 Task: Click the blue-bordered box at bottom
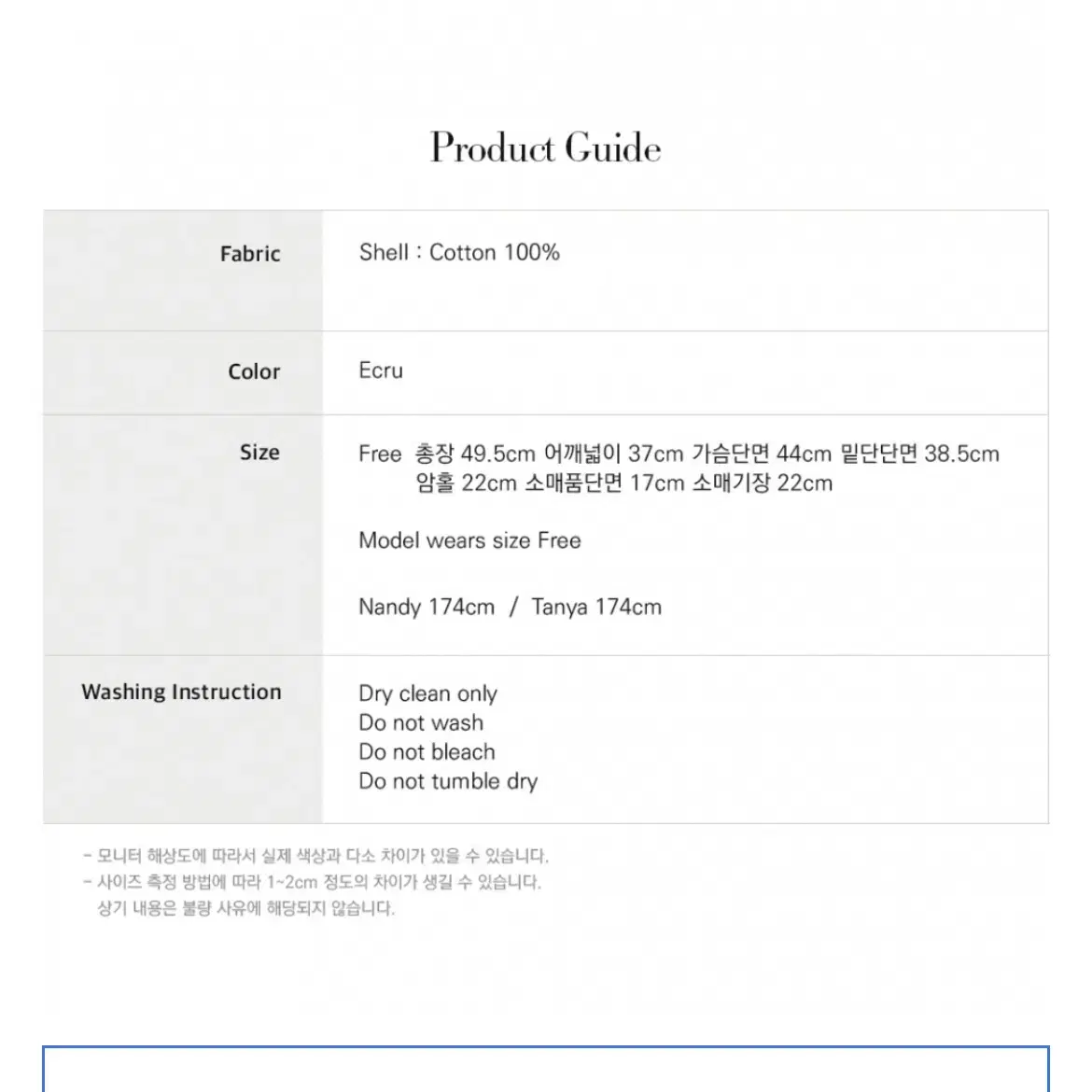[x=545, y=1069]
